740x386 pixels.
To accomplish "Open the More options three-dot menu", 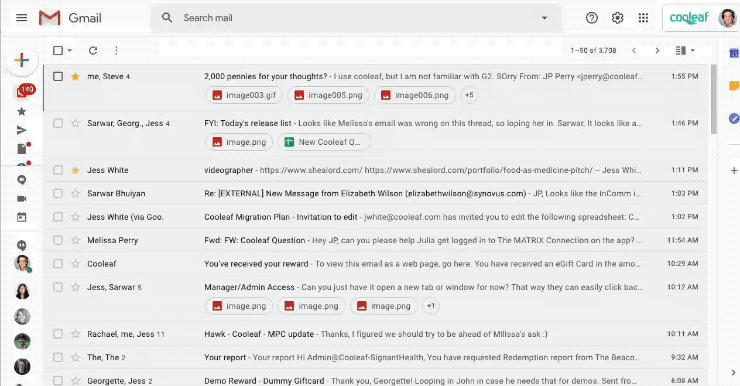I will coord(116,50).
